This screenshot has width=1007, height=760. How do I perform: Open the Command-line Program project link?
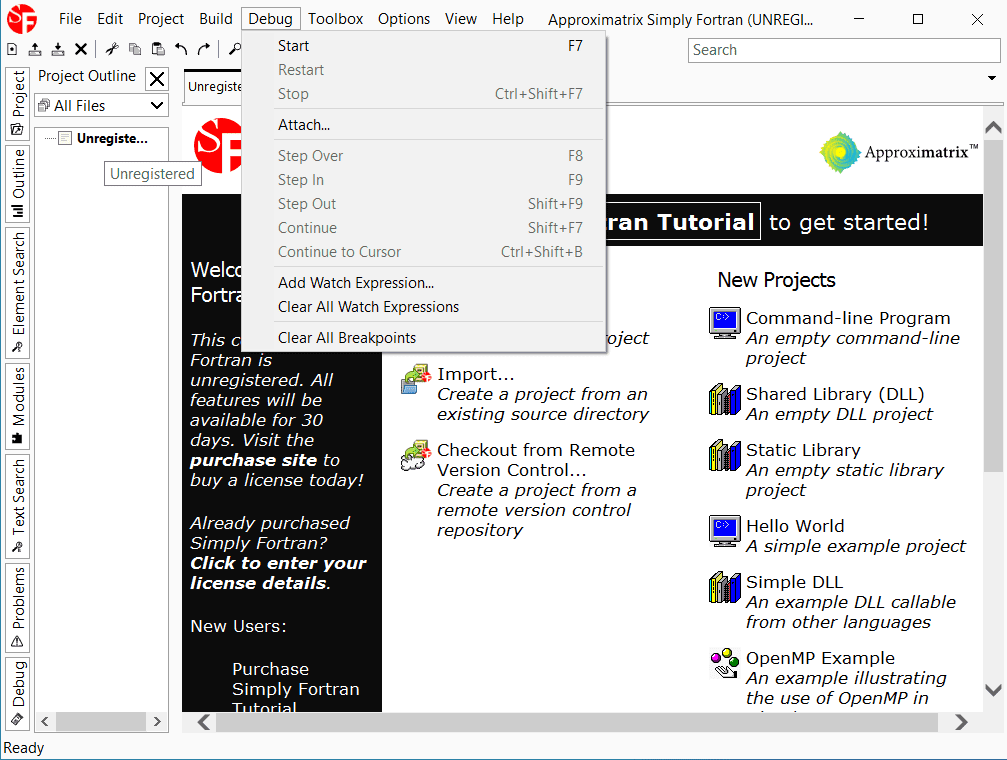pos(848,318)
